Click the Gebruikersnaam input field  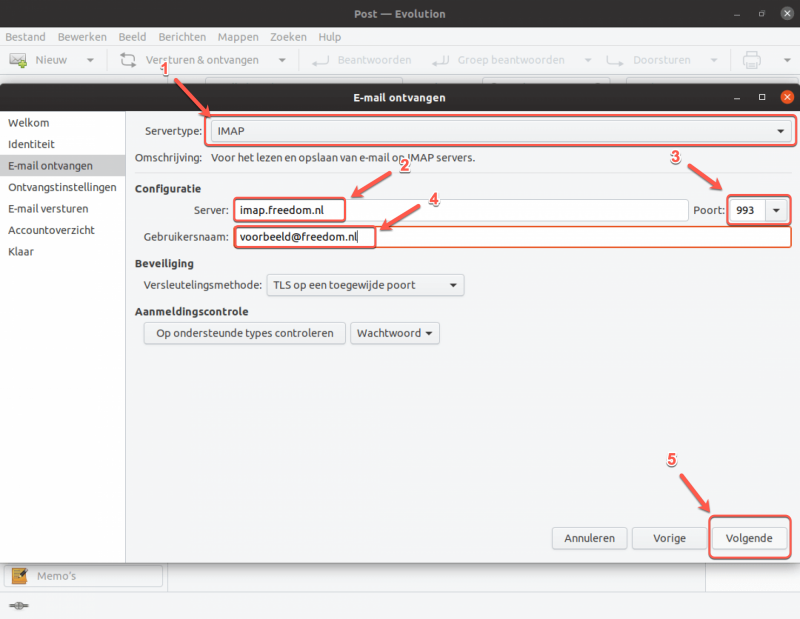[x=513, y=237]
